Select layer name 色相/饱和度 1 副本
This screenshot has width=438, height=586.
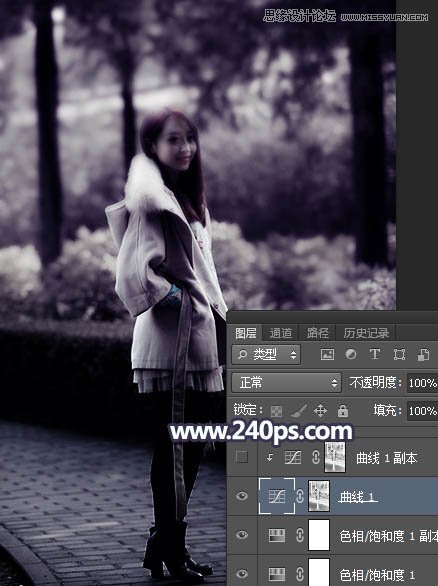tap(389, 536)
